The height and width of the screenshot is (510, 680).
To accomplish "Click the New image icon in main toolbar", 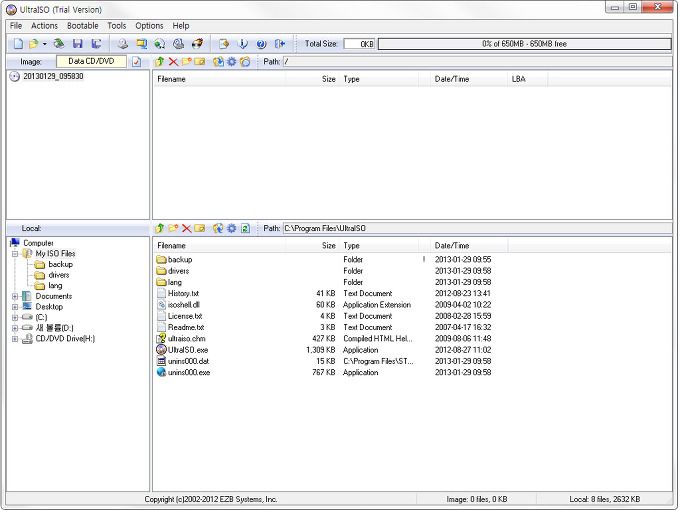I will click(x=18, y=43).
